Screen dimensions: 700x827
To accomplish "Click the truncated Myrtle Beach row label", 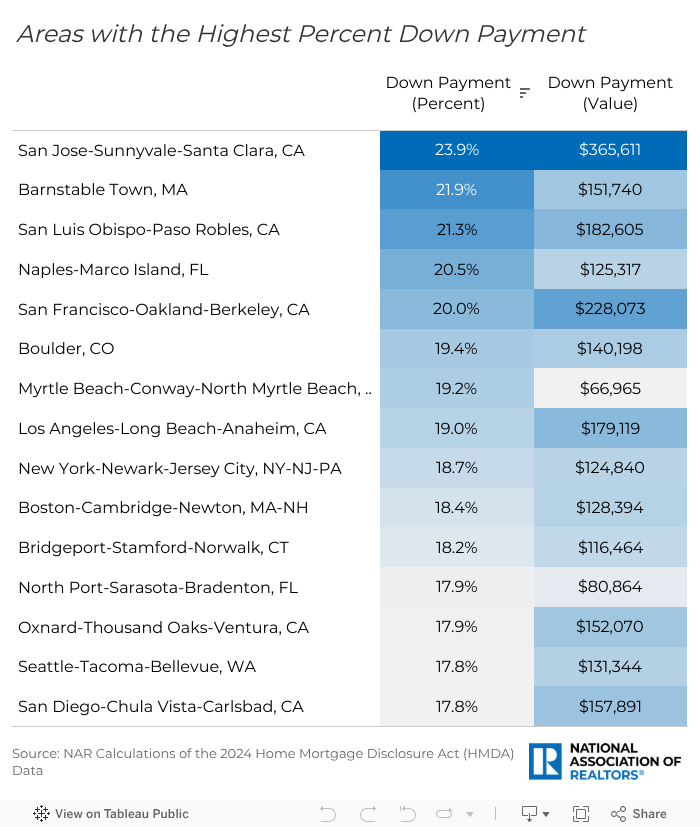I will (x=194, y=388).
